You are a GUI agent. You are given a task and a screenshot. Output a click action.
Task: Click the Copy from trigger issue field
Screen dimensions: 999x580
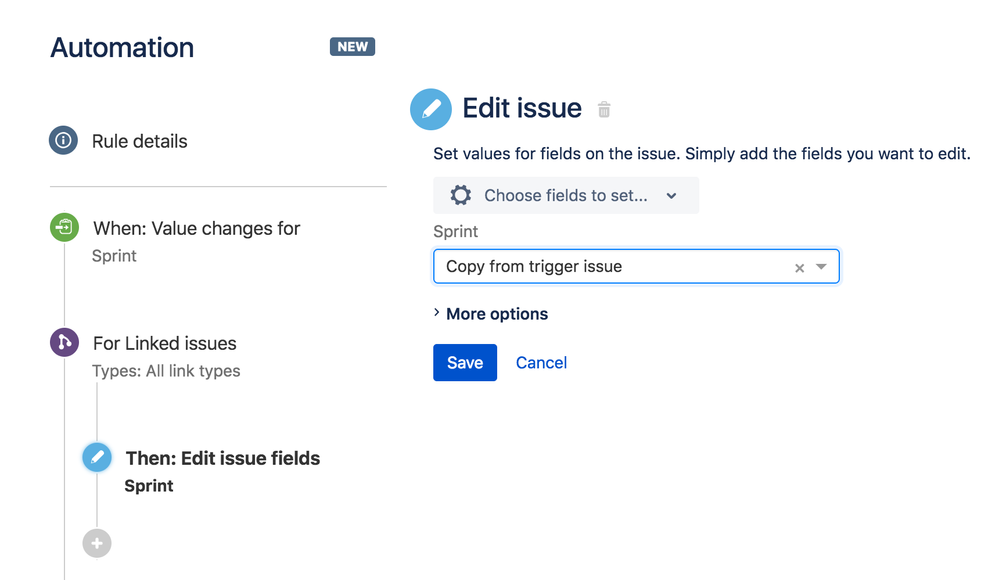(600, 267)
